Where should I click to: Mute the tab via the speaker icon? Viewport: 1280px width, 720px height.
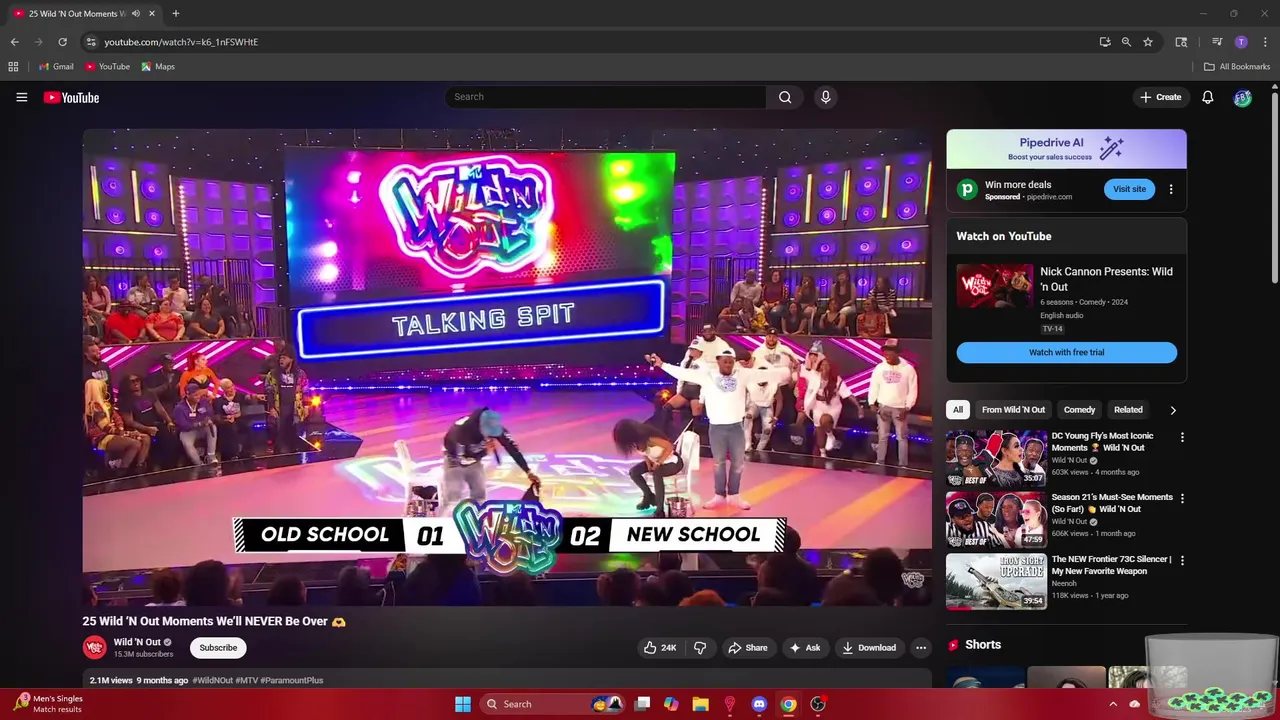coord(135,14)
